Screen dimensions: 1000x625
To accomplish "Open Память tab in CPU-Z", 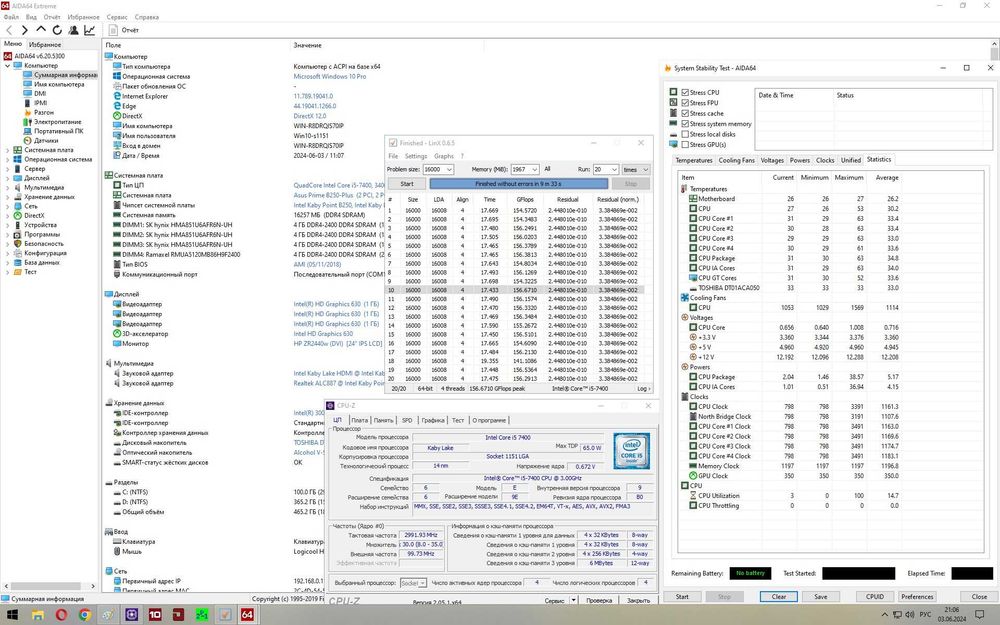I will coord(383,420).
